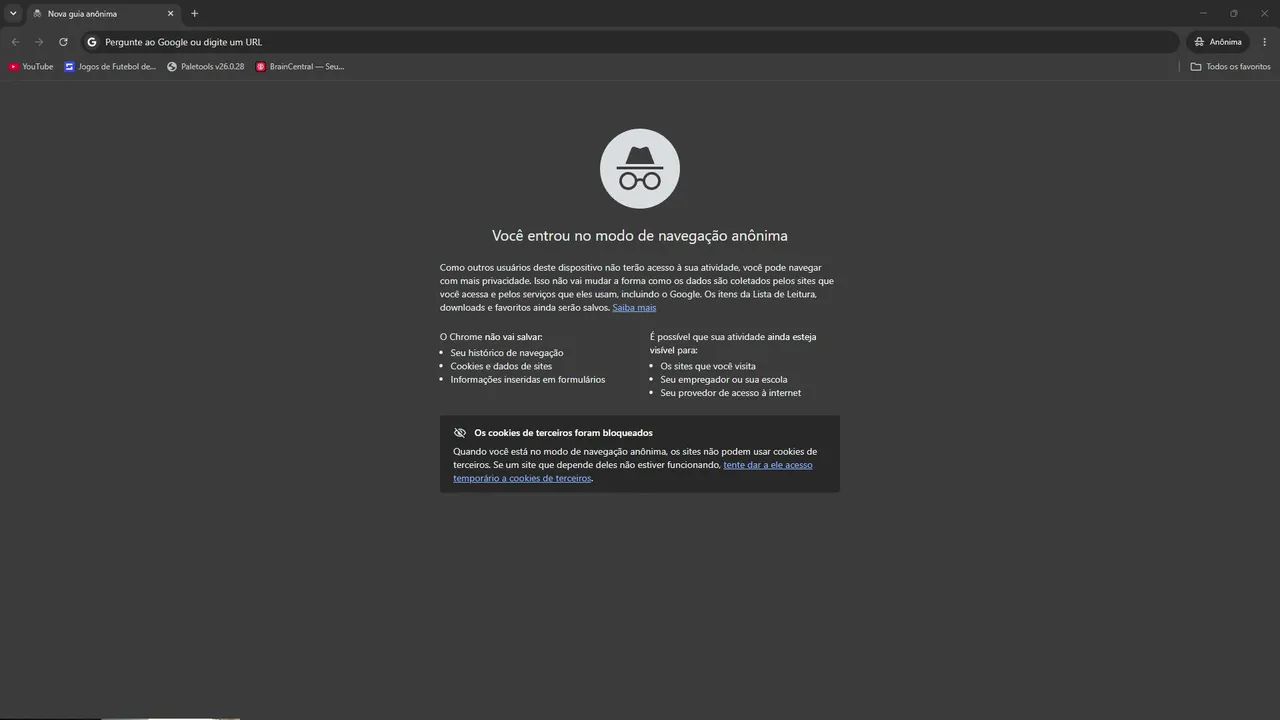The width and height of the screenshot is (1280, 720).
Task: Open a new tab with plus button
Action: click(194, 14)
